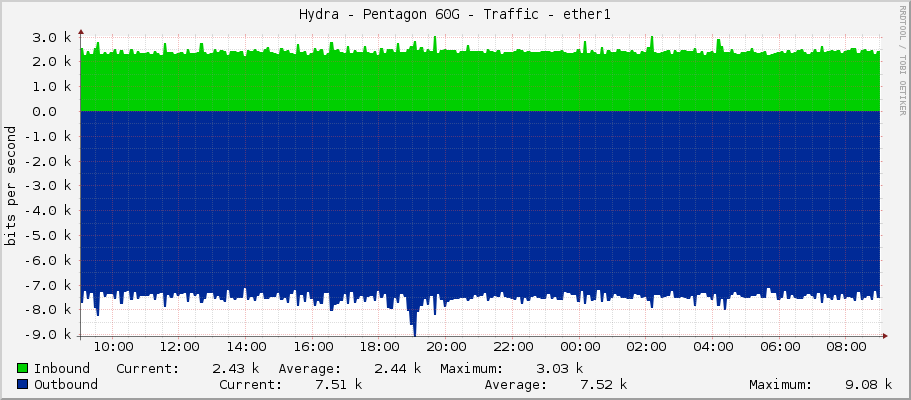Click the '-6.0 k' y-axis label

[49, 260]
